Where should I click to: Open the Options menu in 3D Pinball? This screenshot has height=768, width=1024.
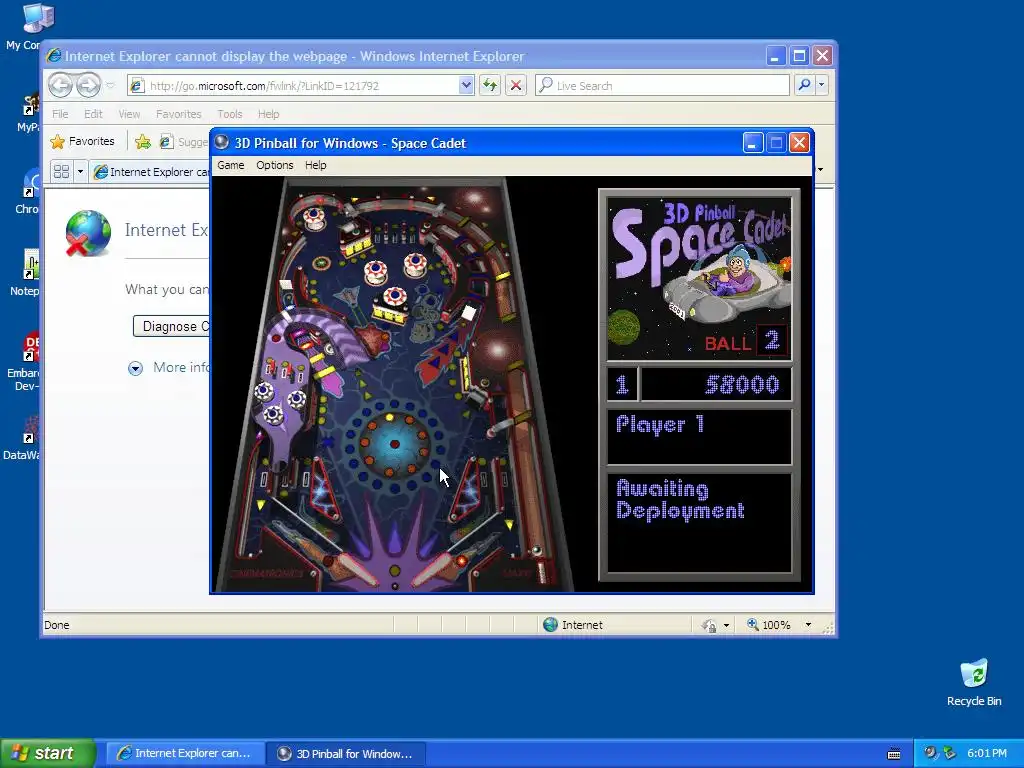click(x=274, y=165)
